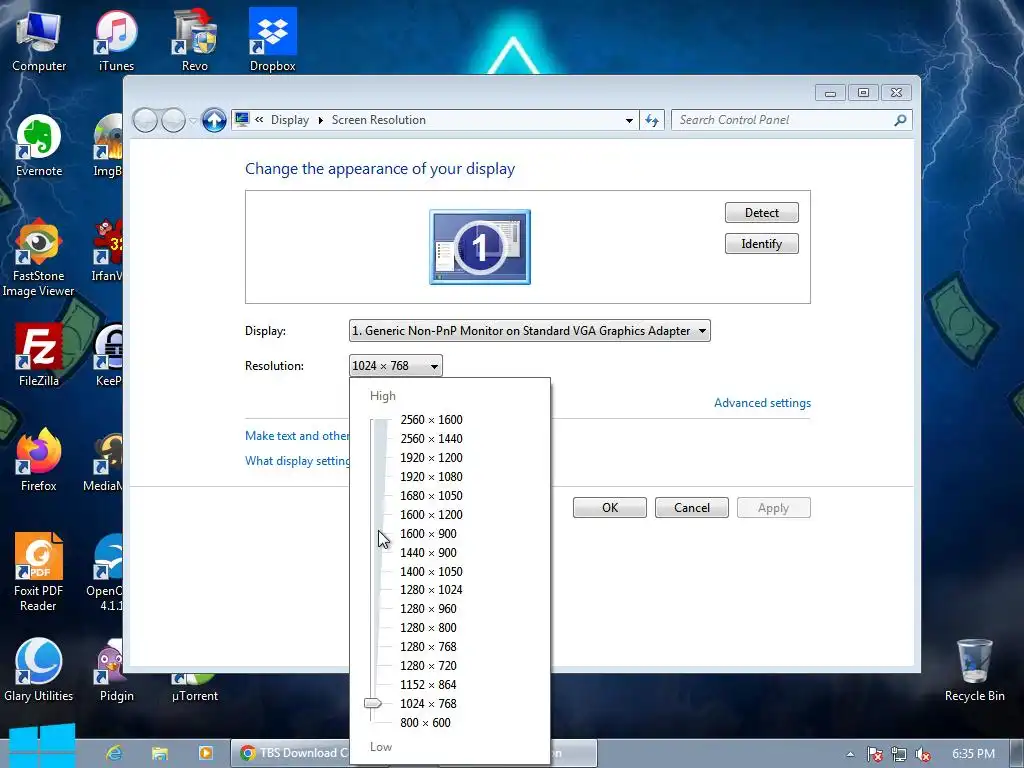The image size is (1024, 768).
Task: Choose 1920 × 1200 resolution
Action: (x=431, y=458)
